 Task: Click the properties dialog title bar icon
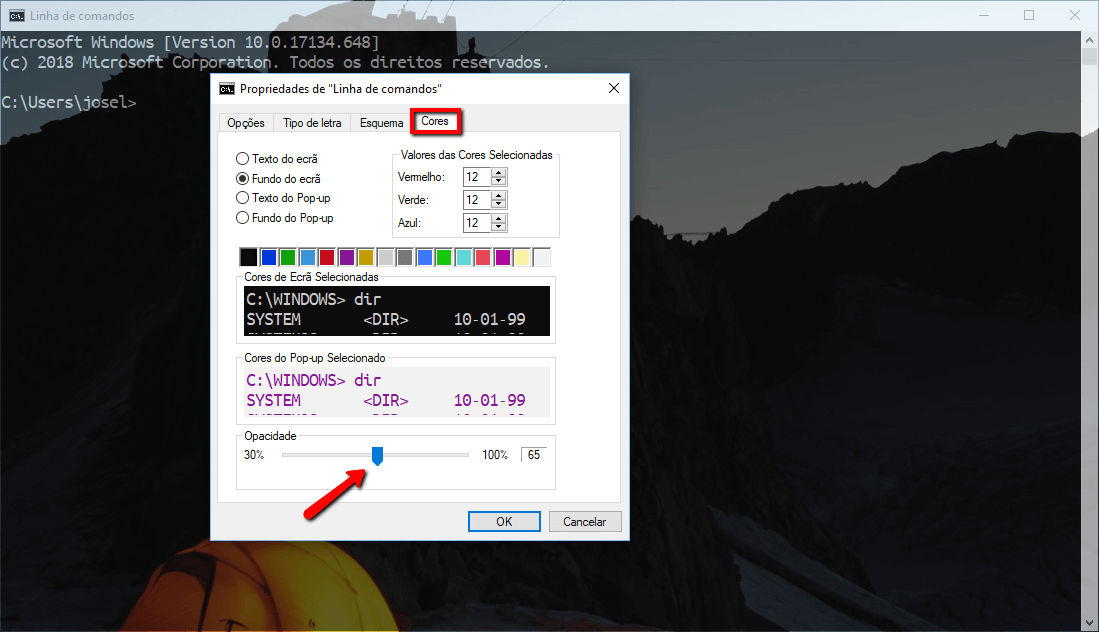(227, 89)
